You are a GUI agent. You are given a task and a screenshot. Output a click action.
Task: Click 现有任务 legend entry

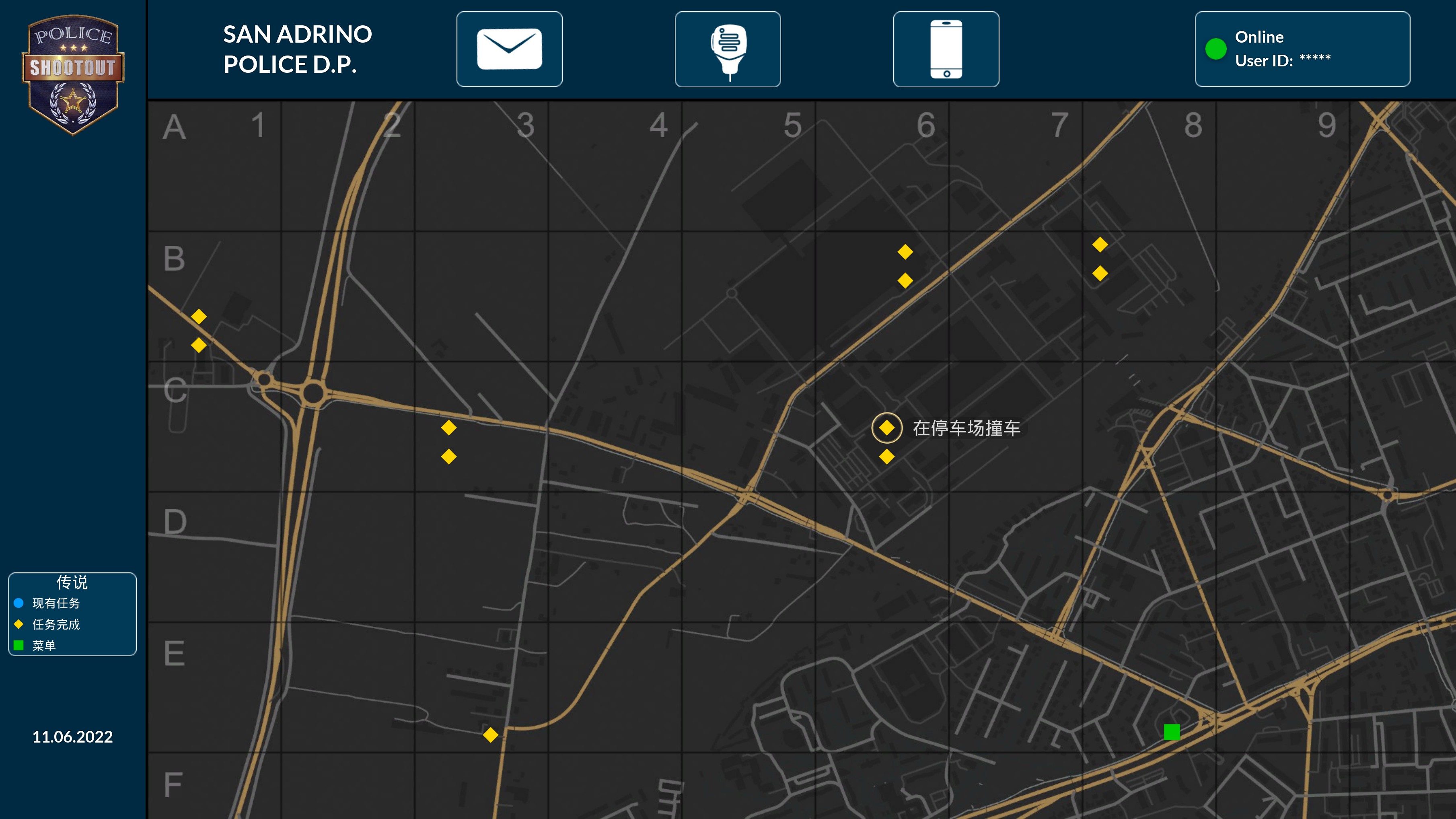[x=56, y=603]
